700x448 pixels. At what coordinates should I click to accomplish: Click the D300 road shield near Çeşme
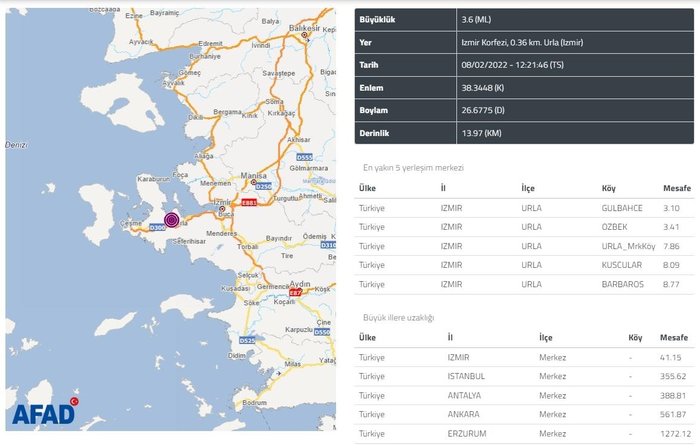coord(157,228)
